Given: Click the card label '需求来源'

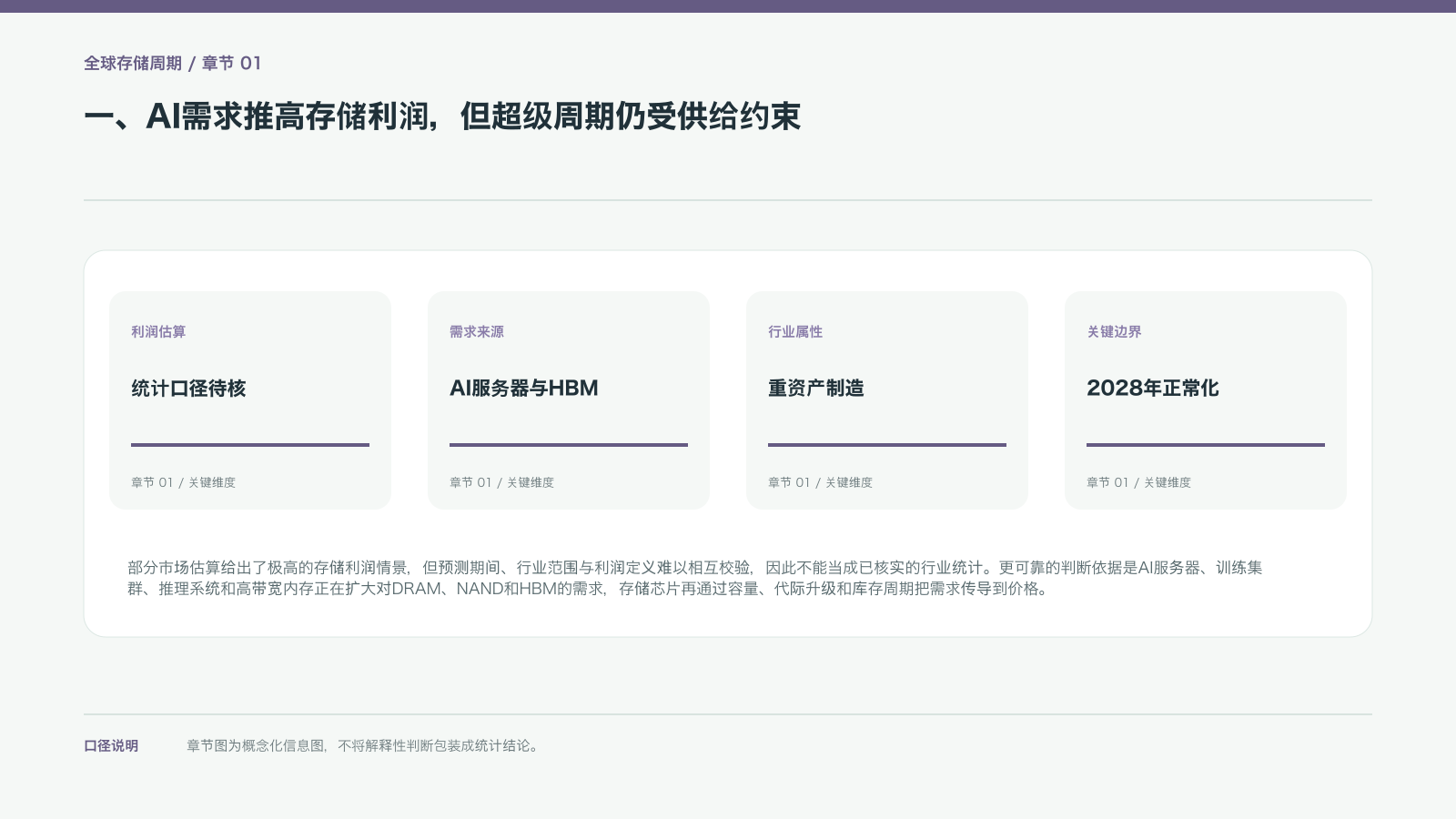Looking at the screenshot, I should (x=477, y=332).
